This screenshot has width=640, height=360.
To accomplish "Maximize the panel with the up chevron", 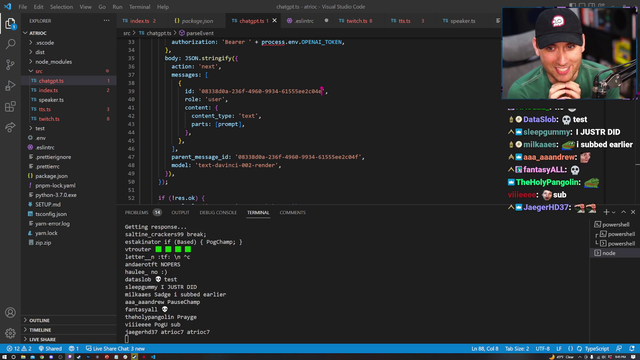I will click(x=623, y=212).
